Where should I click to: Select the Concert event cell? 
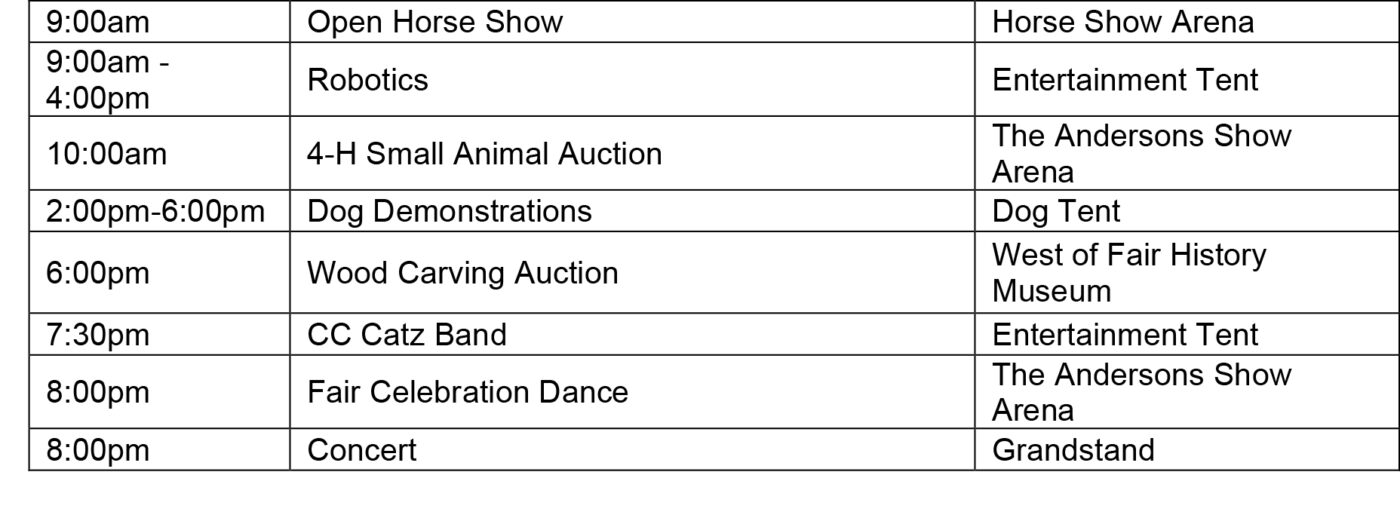(361, 450)
